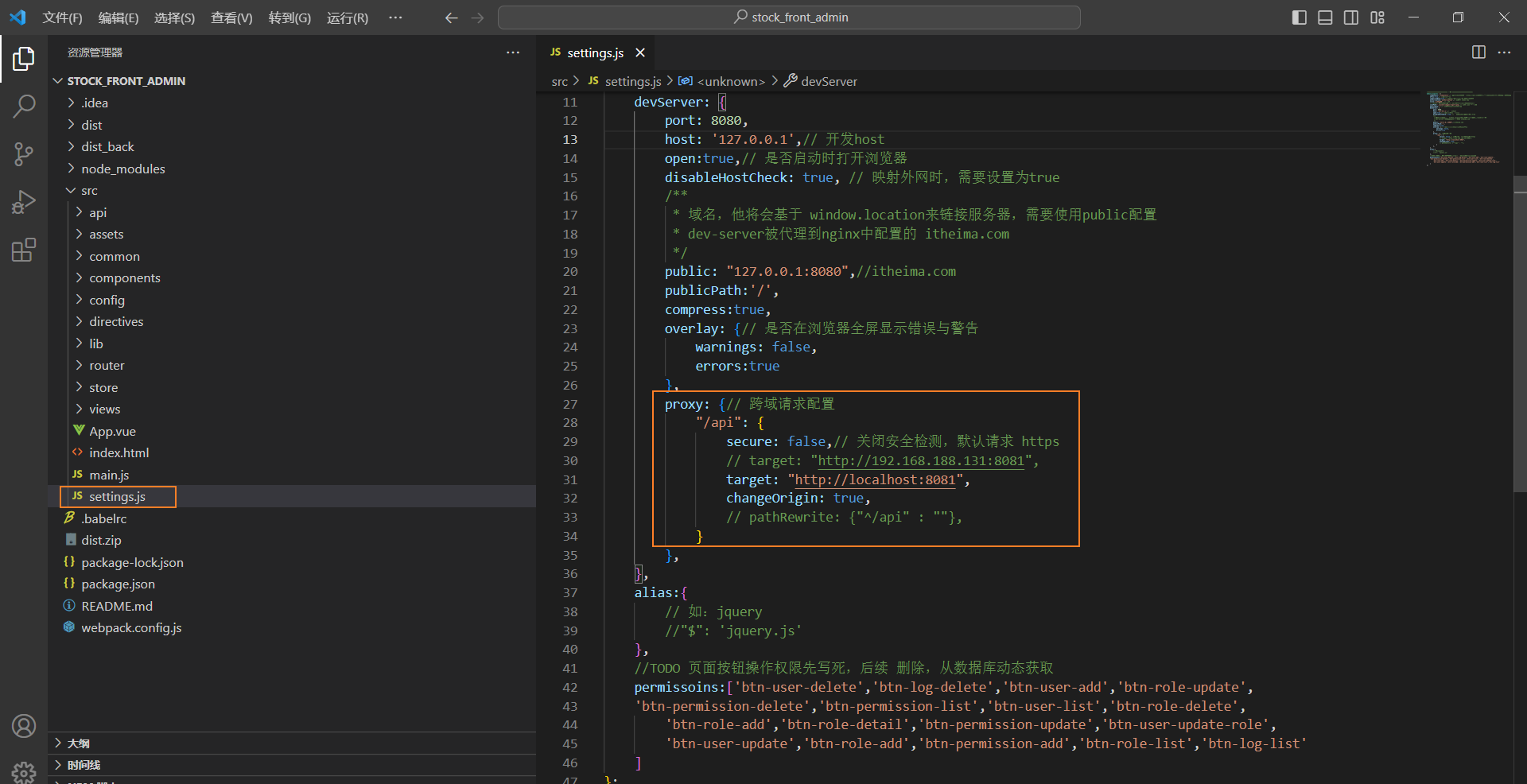
Task: Open the customize layout icon
Action: pyautogui.click(x=1377, y=17)
